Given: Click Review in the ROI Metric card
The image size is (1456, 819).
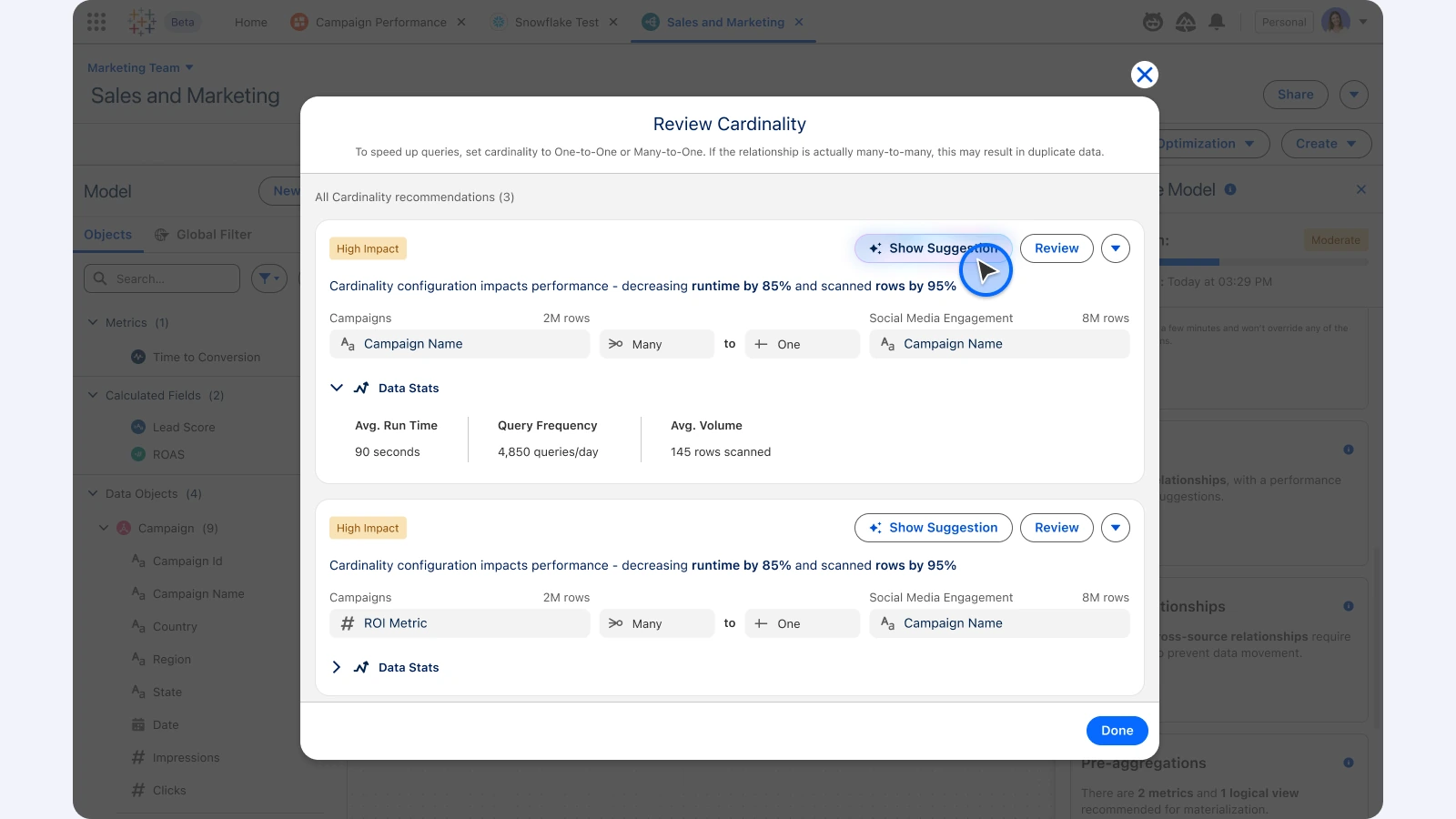Looking at the screenshot, I should coord(1057,528).
